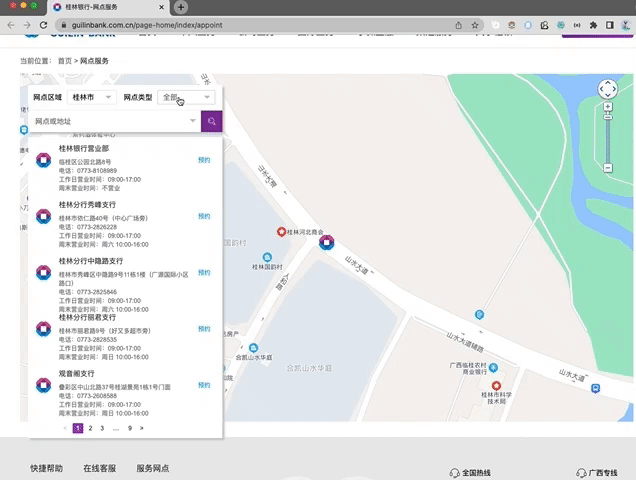Click logo icon of 观音阁支行 entry
636x480 pixels.
point(43,385)
